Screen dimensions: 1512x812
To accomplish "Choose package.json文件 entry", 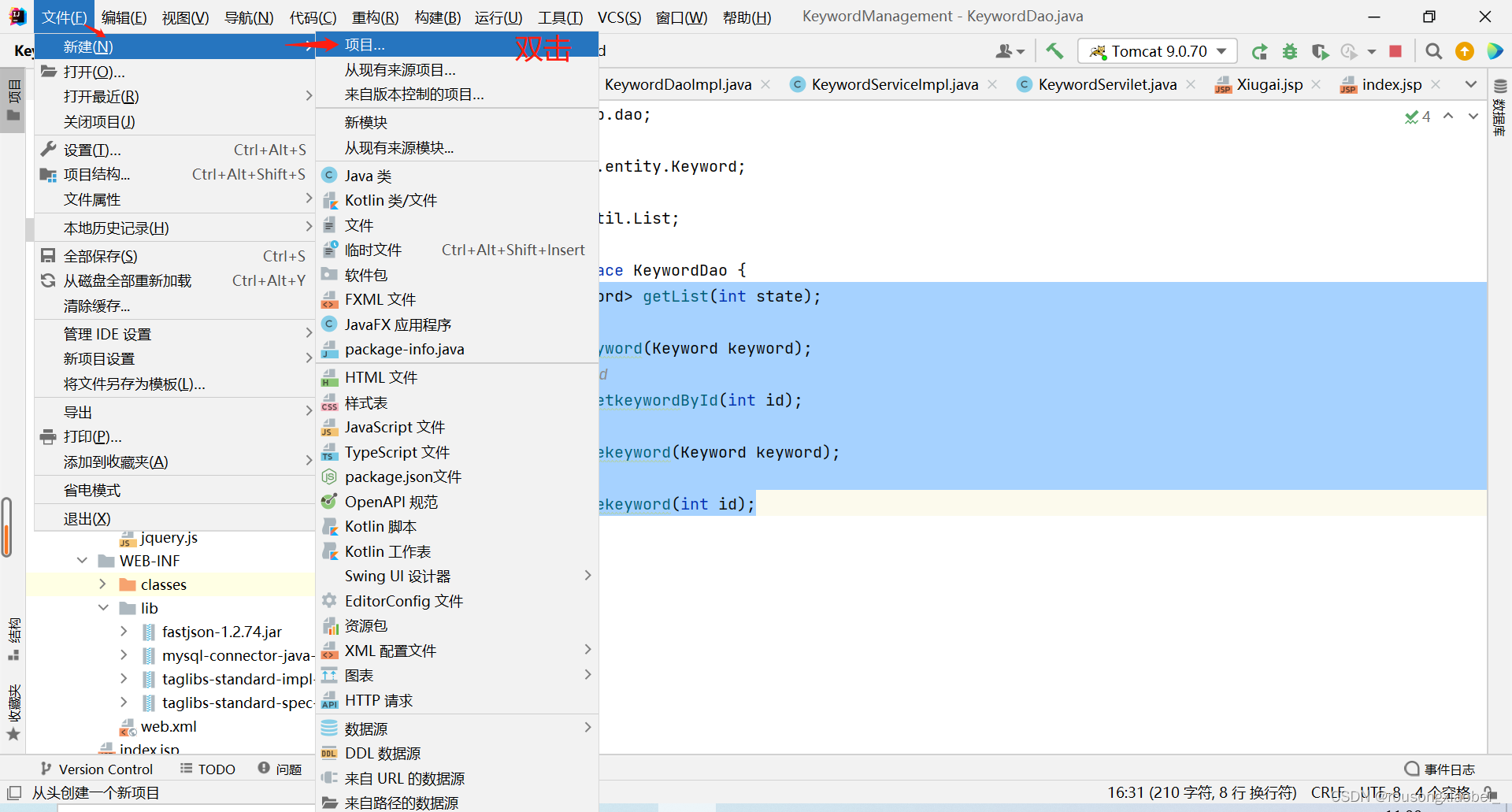I will pyautogui.click(x=457, y=476).
